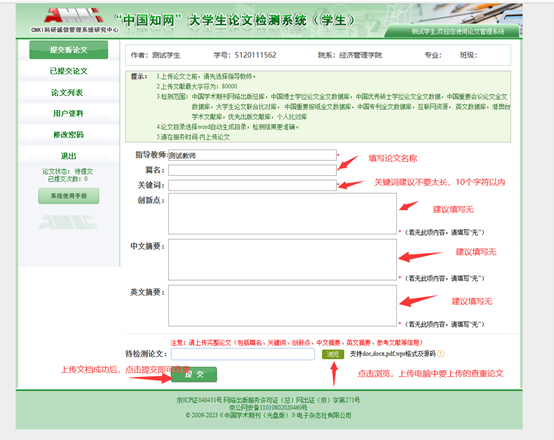
Task: Click the author name 测试学生
Action: [166, 55]
